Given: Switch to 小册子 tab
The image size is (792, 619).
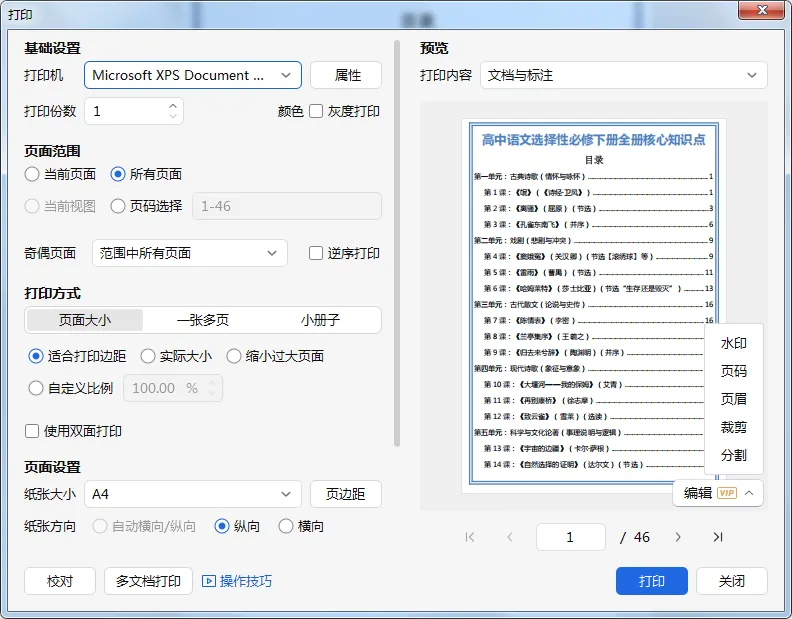Looking at the screenshot, I should pyautogui.click(x=320, y=320).
